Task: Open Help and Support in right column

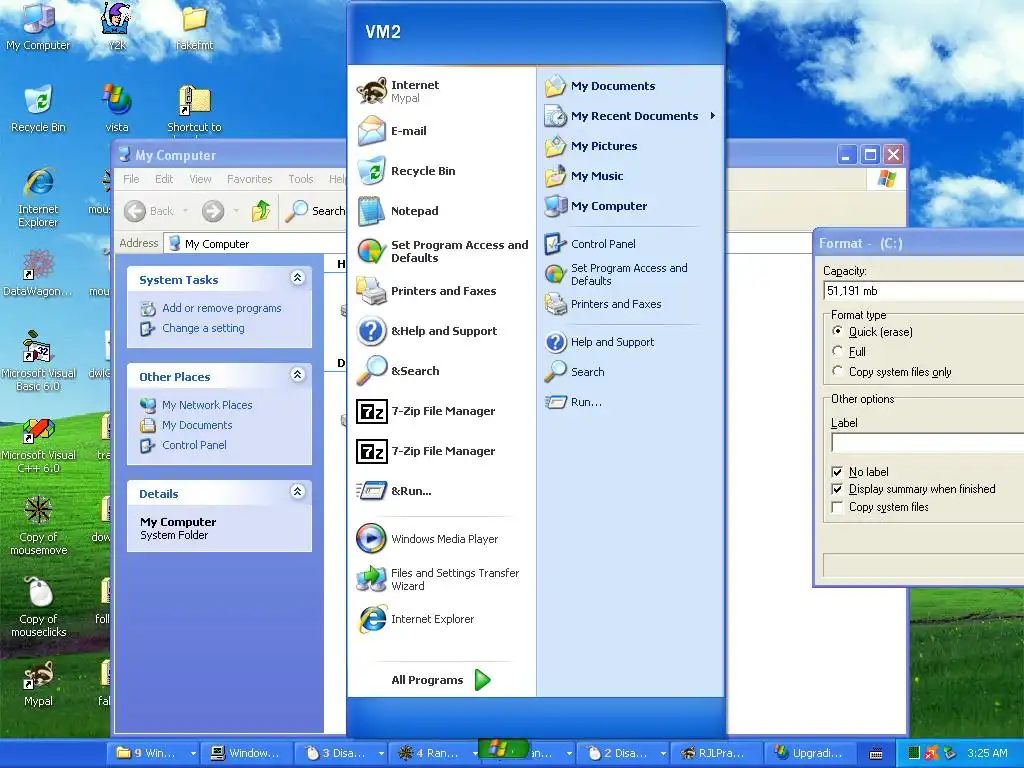Action: tap(630, 342)
